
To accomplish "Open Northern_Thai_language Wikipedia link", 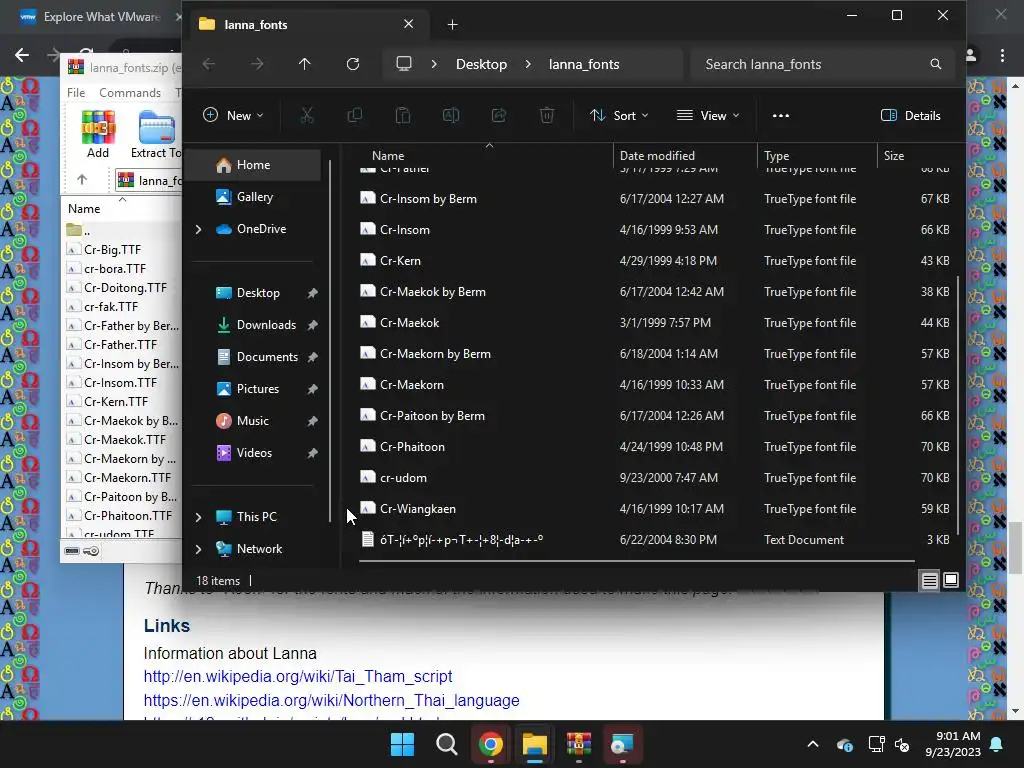I will coord(332,700).
